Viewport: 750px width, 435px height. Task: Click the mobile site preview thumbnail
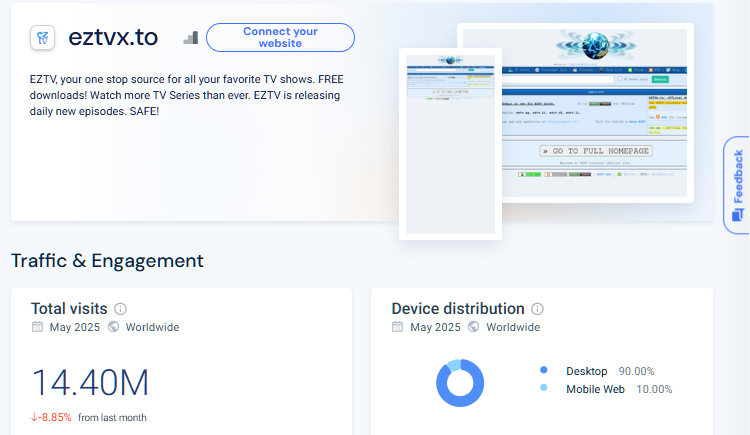pos(450,144)
